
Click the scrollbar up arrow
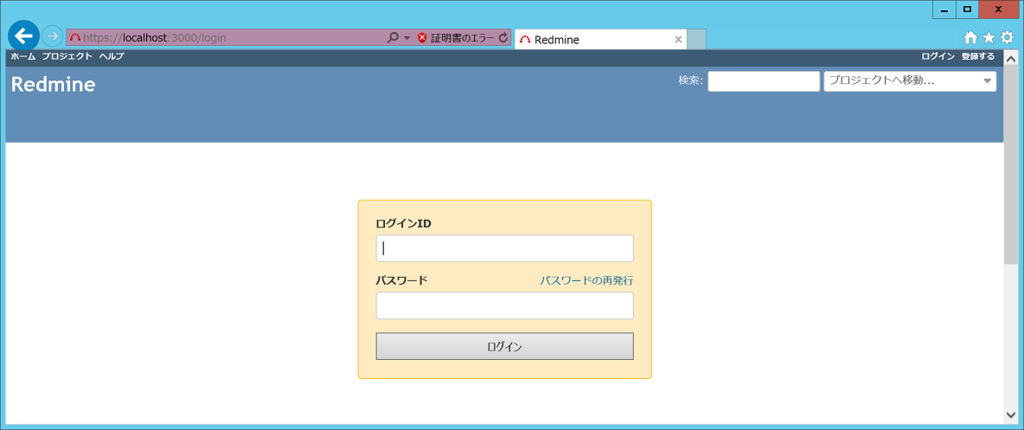[1010, 59]
